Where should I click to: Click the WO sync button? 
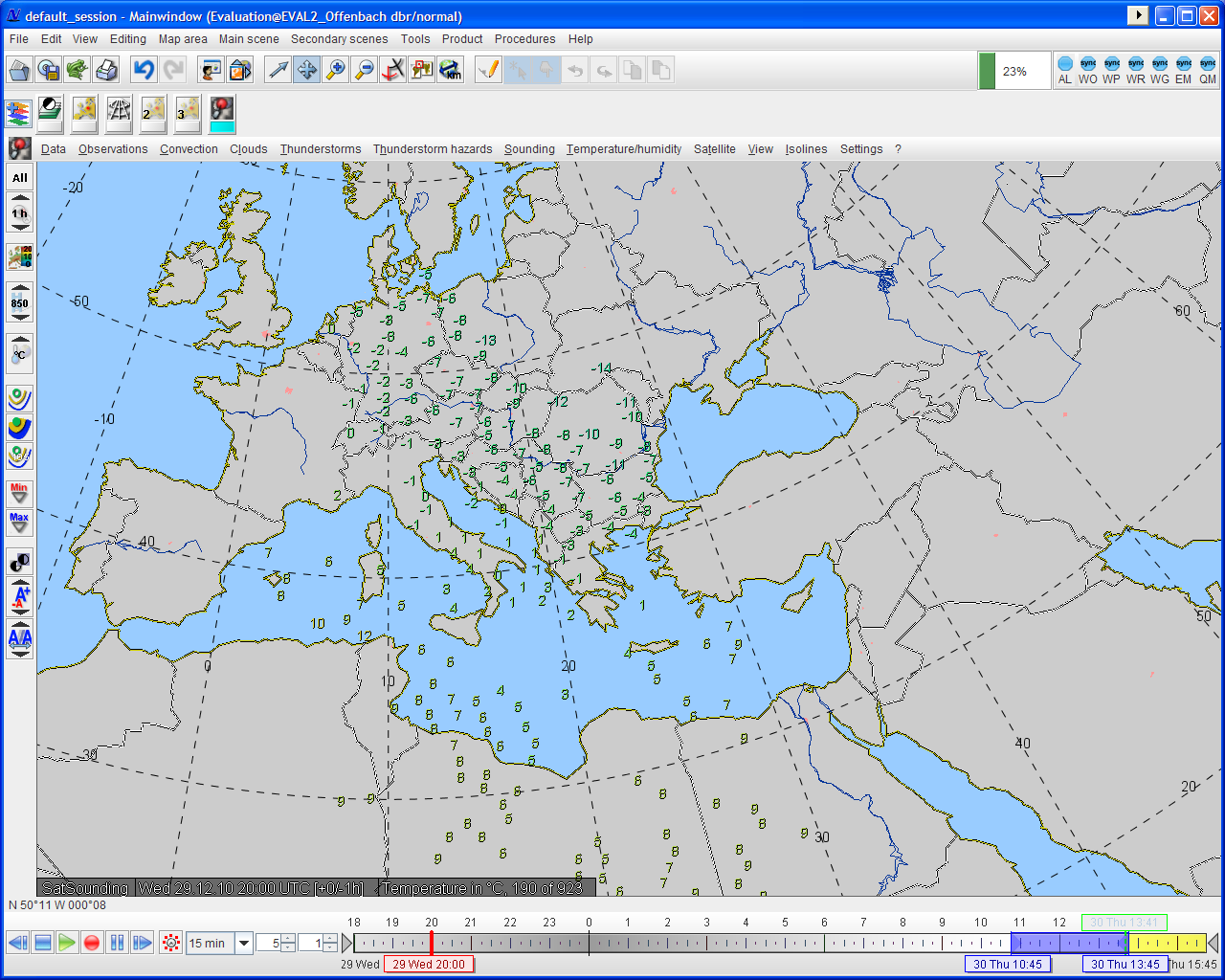pos(1088,71)
